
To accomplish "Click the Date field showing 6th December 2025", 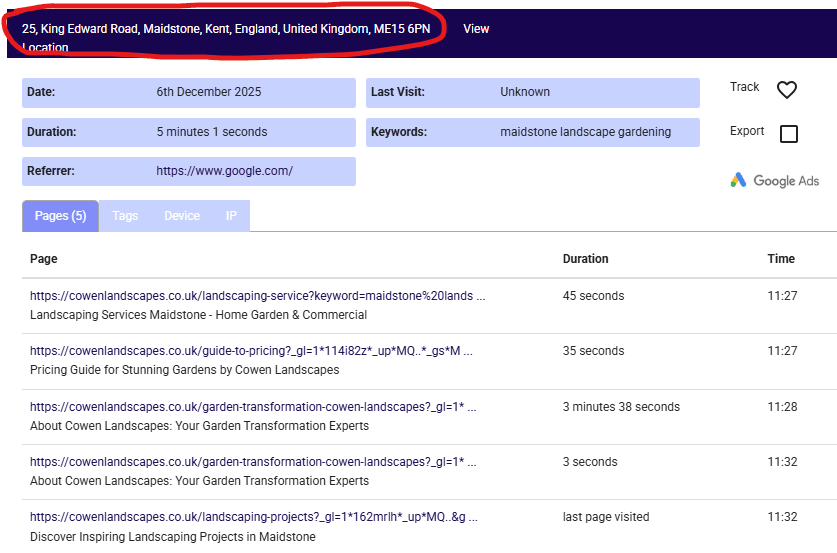I will tap(208, 92).
